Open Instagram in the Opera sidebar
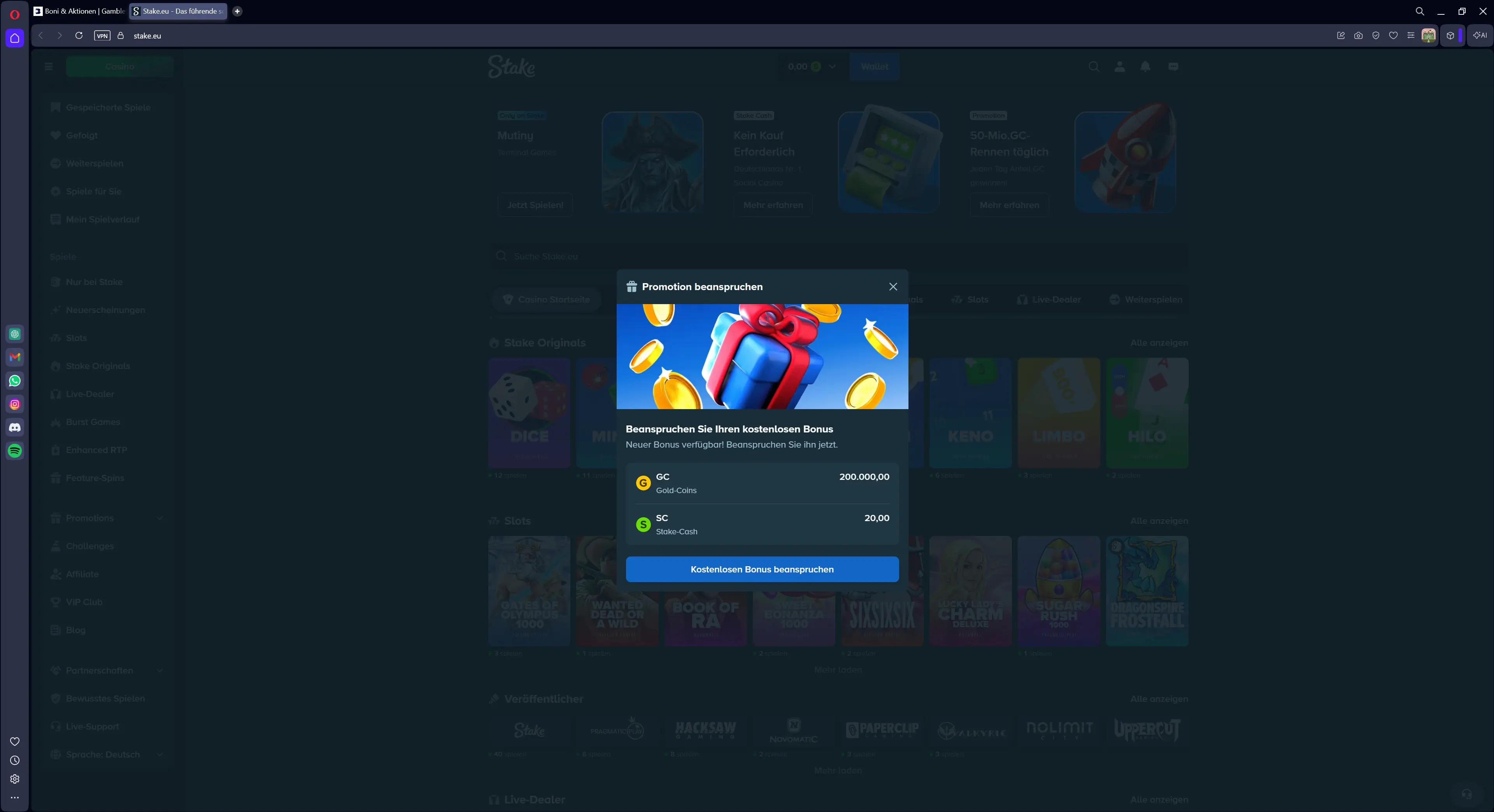Screen dimensions: 1494x812 coord(15,404)
